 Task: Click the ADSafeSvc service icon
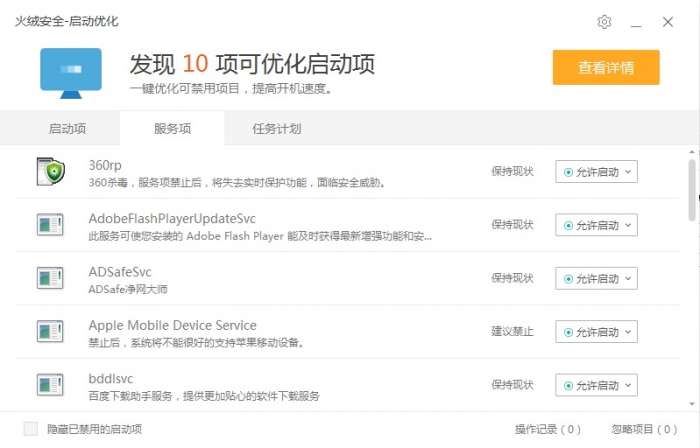[50, 278]
